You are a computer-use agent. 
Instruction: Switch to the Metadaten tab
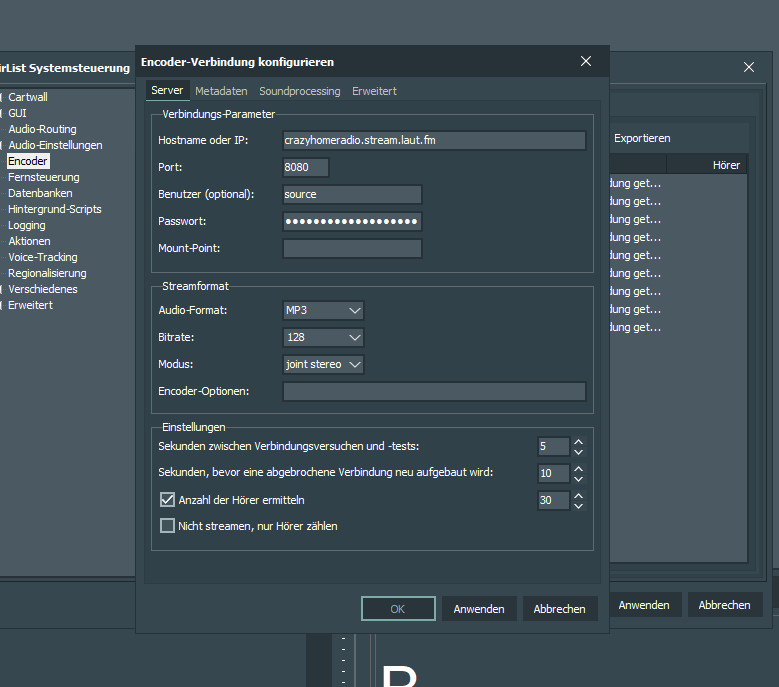pos(221,91)
